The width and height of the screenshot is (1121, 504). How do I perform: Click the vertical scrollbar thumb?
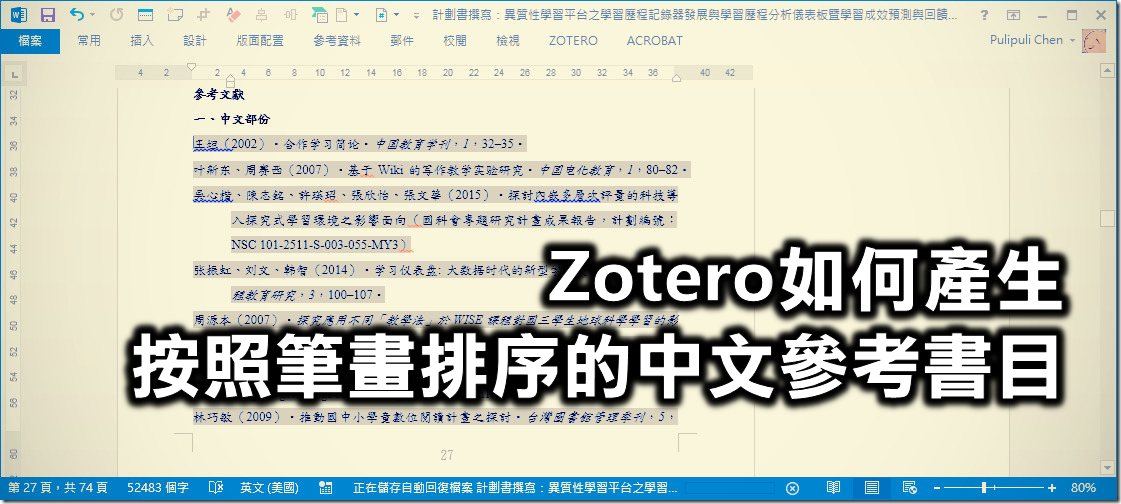coord(1107,218)
